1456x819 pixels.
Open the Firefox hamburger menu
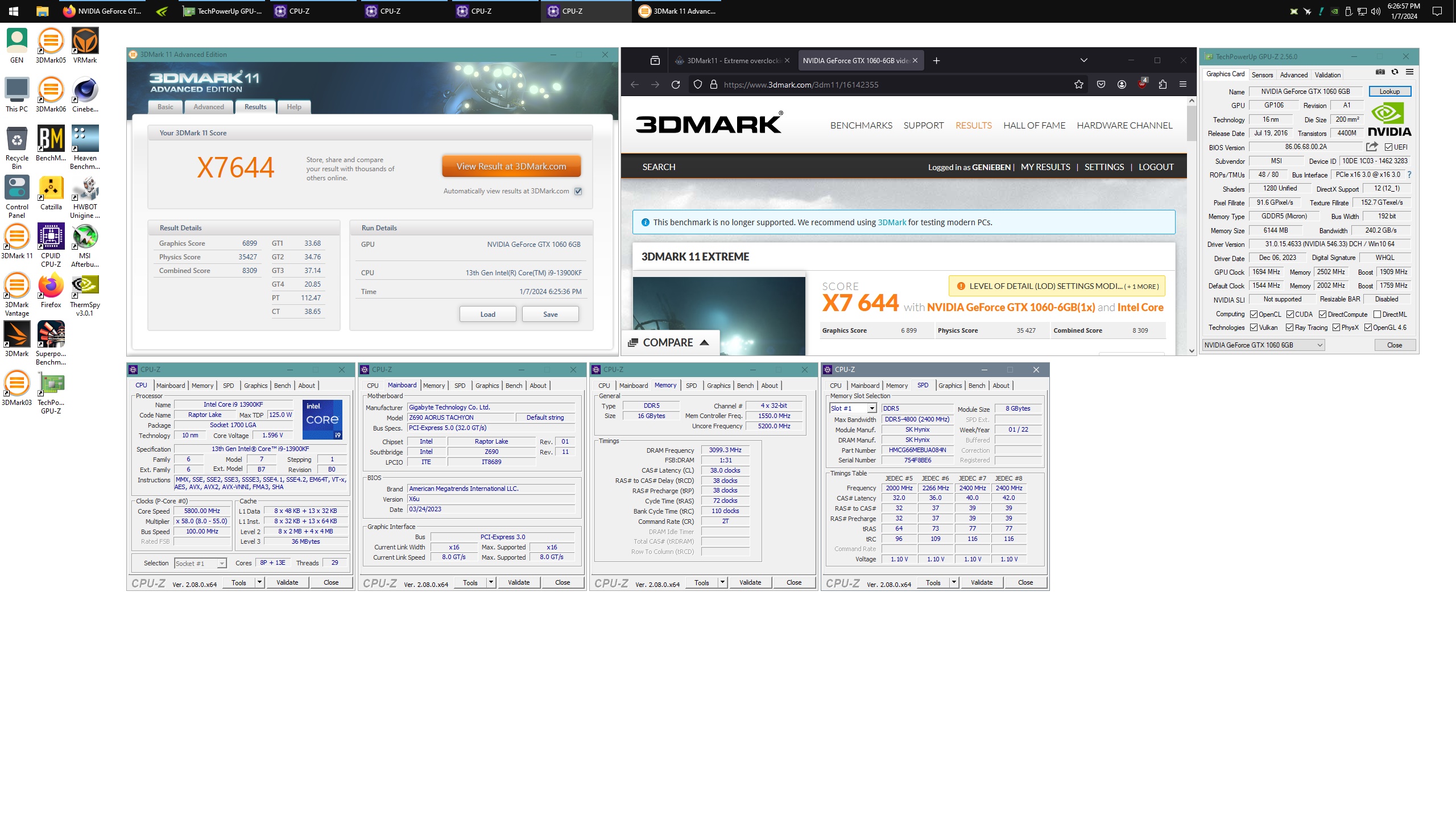pyautogui.click(x=1183, y=85)
